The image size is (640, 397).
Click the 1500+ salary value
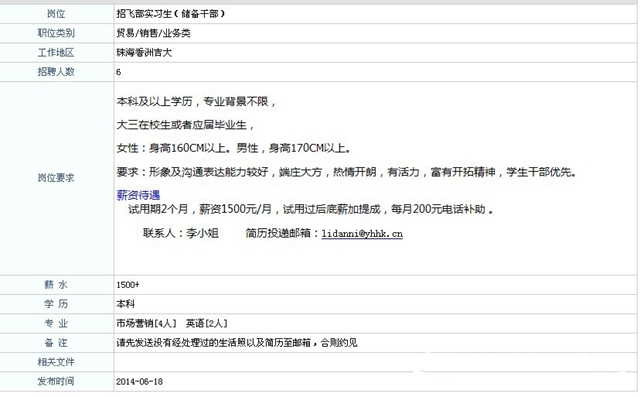click(x=128, y=285)
